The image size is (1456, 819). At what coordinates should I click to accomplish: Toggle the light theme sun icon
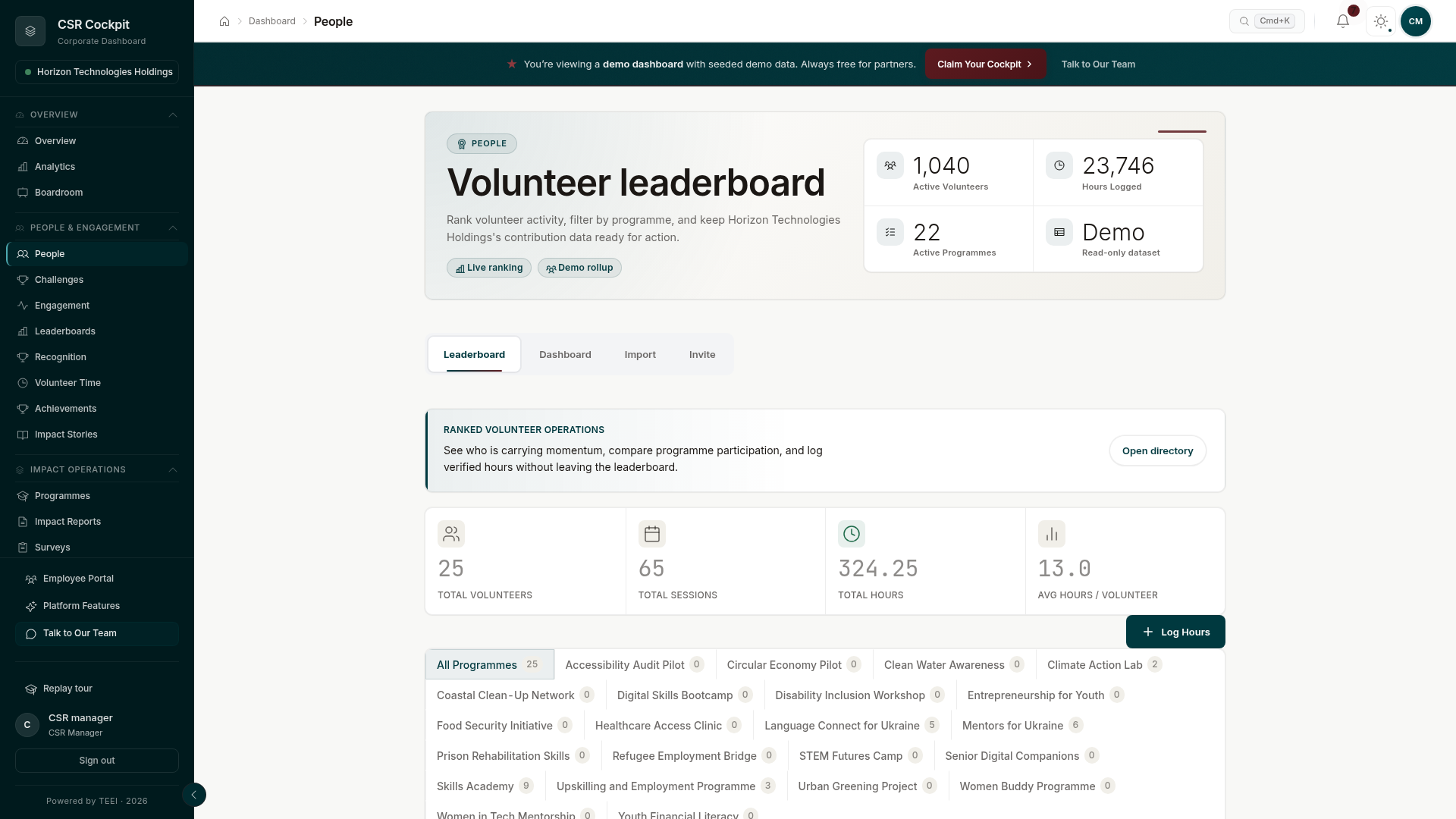point(1381,21)
